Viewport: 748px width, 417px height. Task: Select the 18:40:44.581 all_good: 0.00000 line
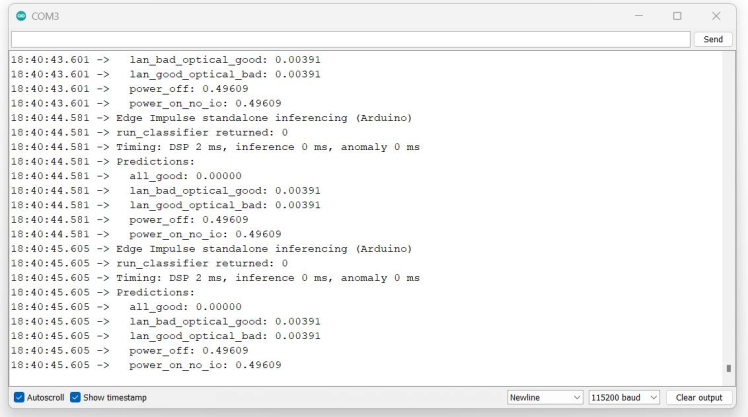click(x=126, y=176)
